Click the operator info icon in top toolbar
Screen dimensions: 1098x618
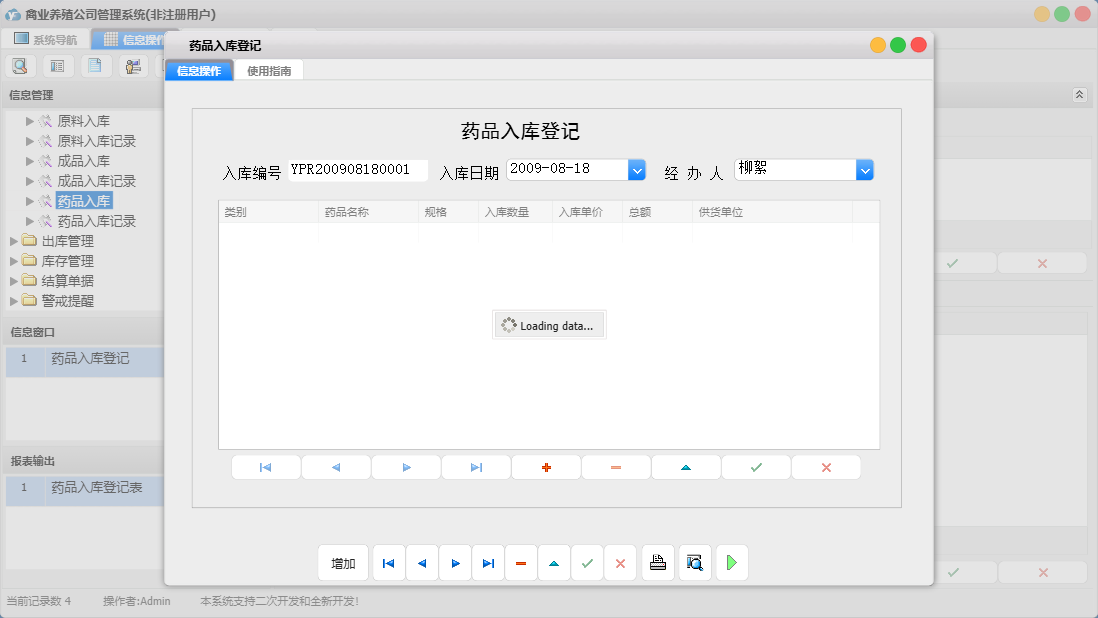133,65
